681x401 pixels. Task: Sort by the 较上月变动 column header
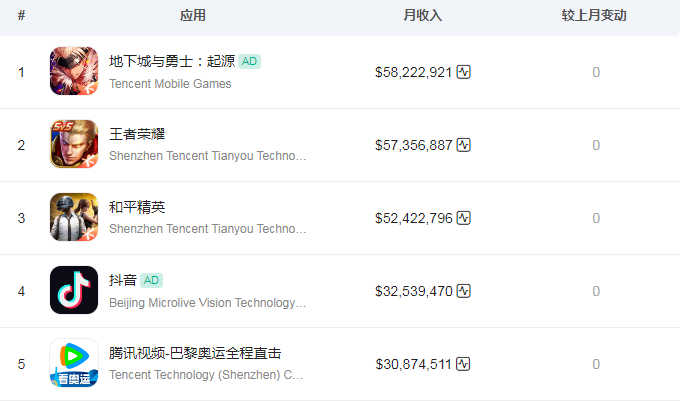point(595,16)
